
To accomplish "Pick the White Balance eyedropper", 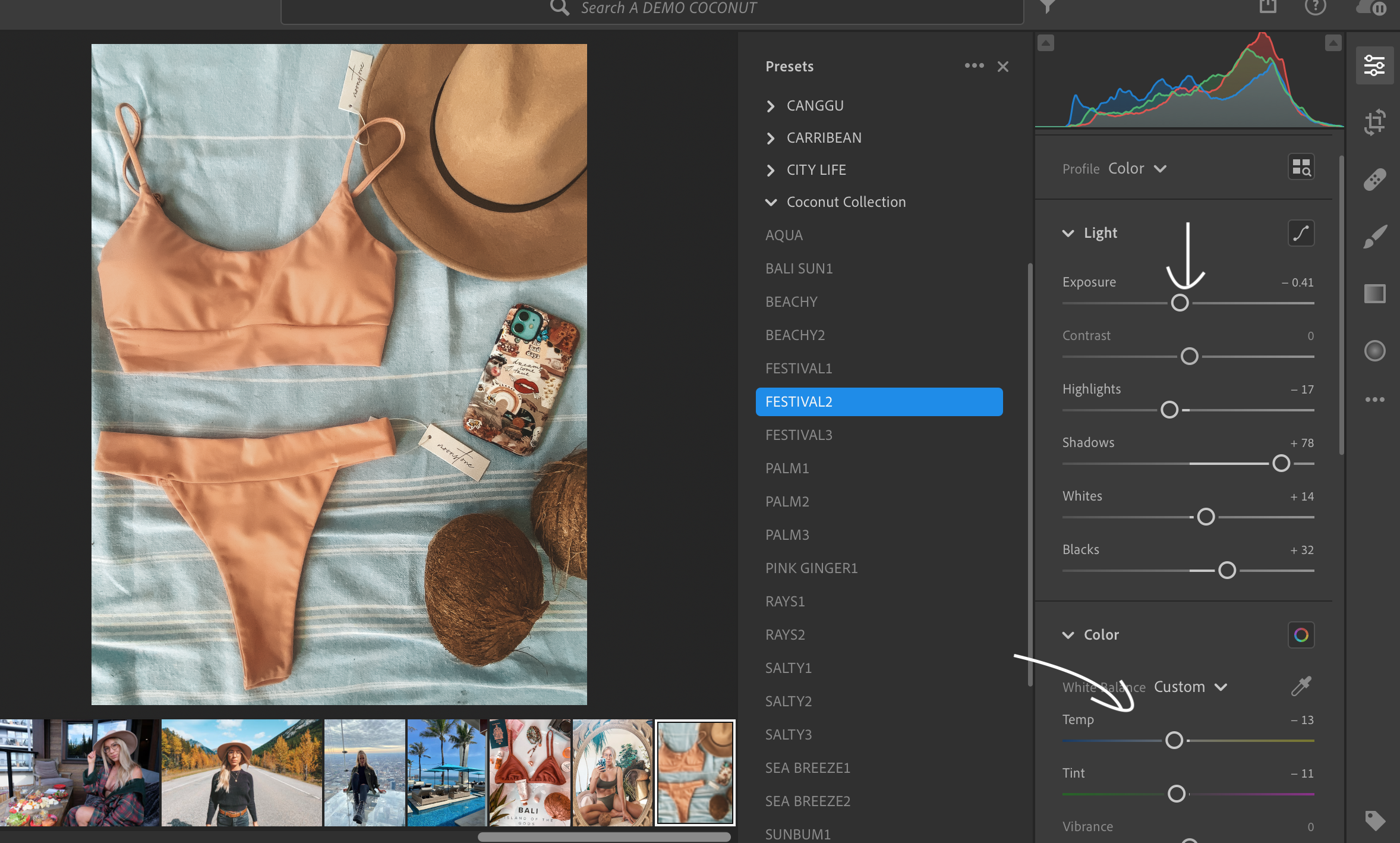I will (x=1301, y=686).
